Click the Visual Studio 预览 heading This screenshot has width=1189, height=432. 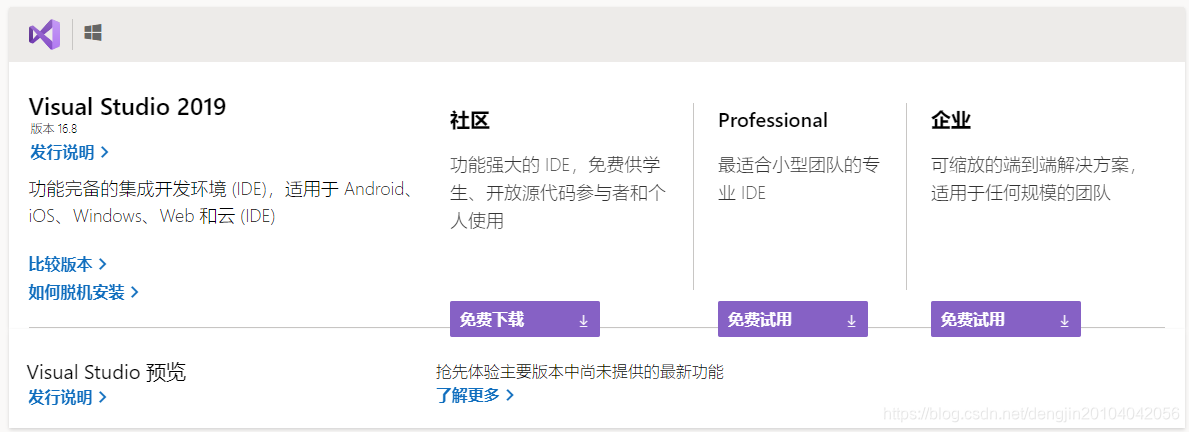(106, 372)
